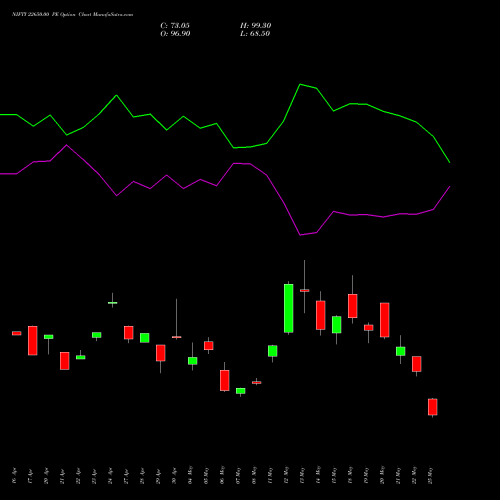
Task: Click the 'H: 99.30' high value
Action: (255, 26)
